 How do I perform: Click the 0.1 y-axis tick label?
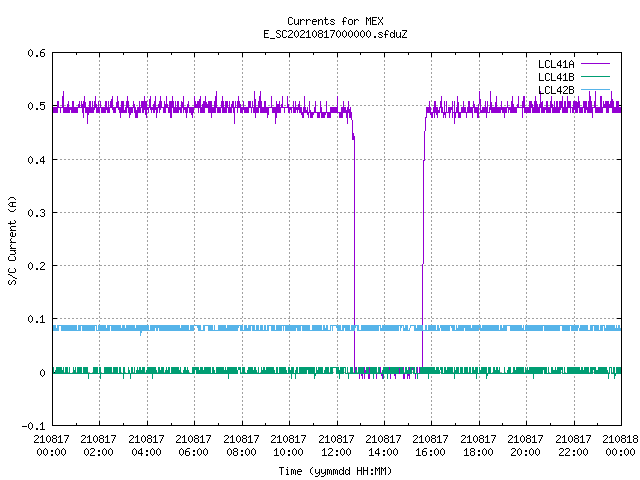pyautogui.click(x=36, y=319)
